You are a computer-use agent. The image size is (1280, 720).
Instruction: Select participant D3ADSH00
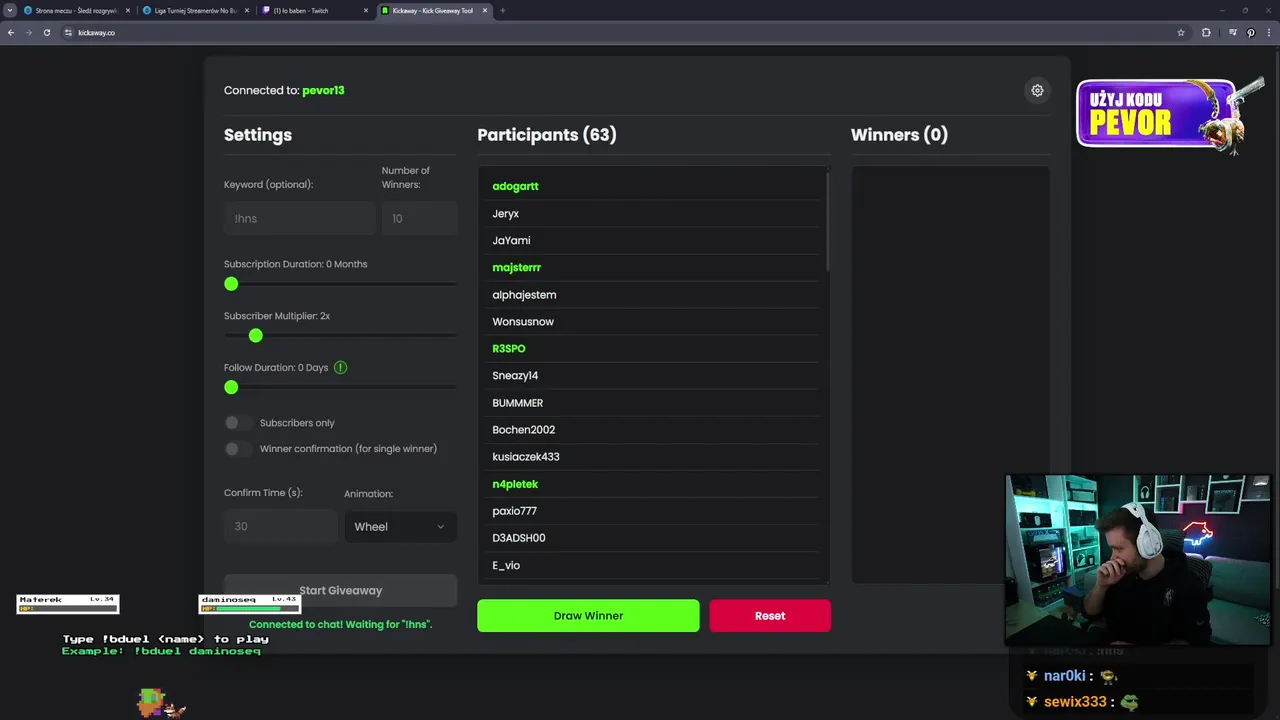[518, 538]
